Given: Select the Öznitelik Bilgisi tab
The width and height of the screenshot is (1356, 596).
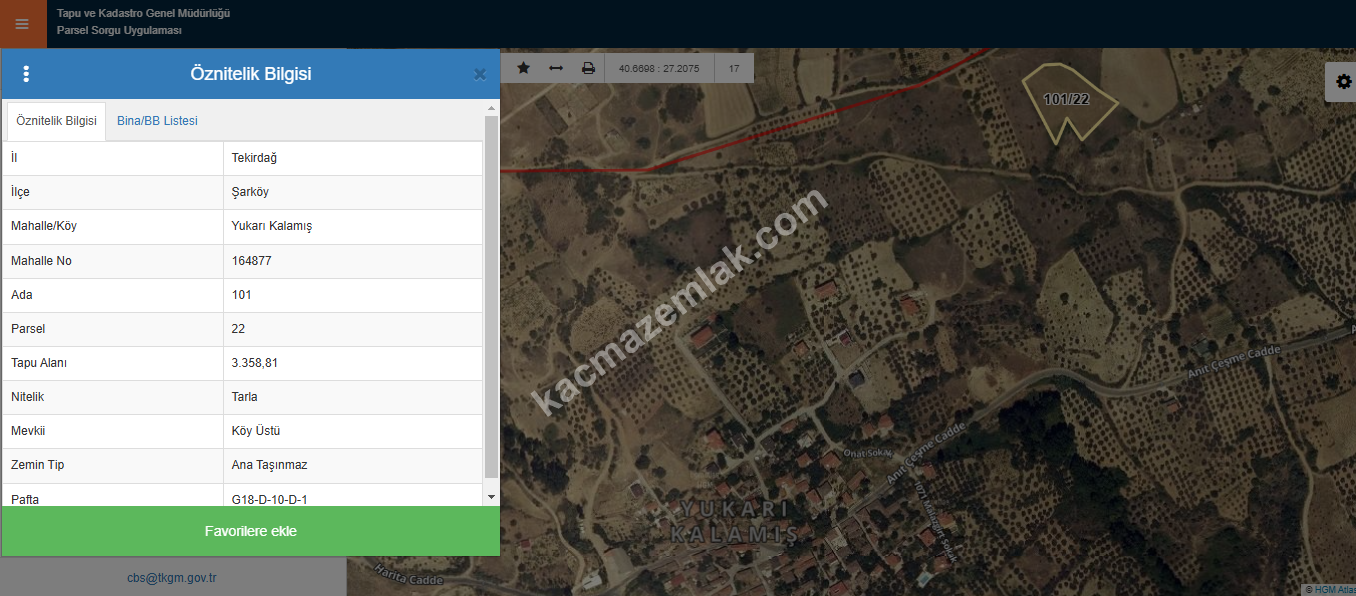Looking at the screenshot, I should pos(57,121).
